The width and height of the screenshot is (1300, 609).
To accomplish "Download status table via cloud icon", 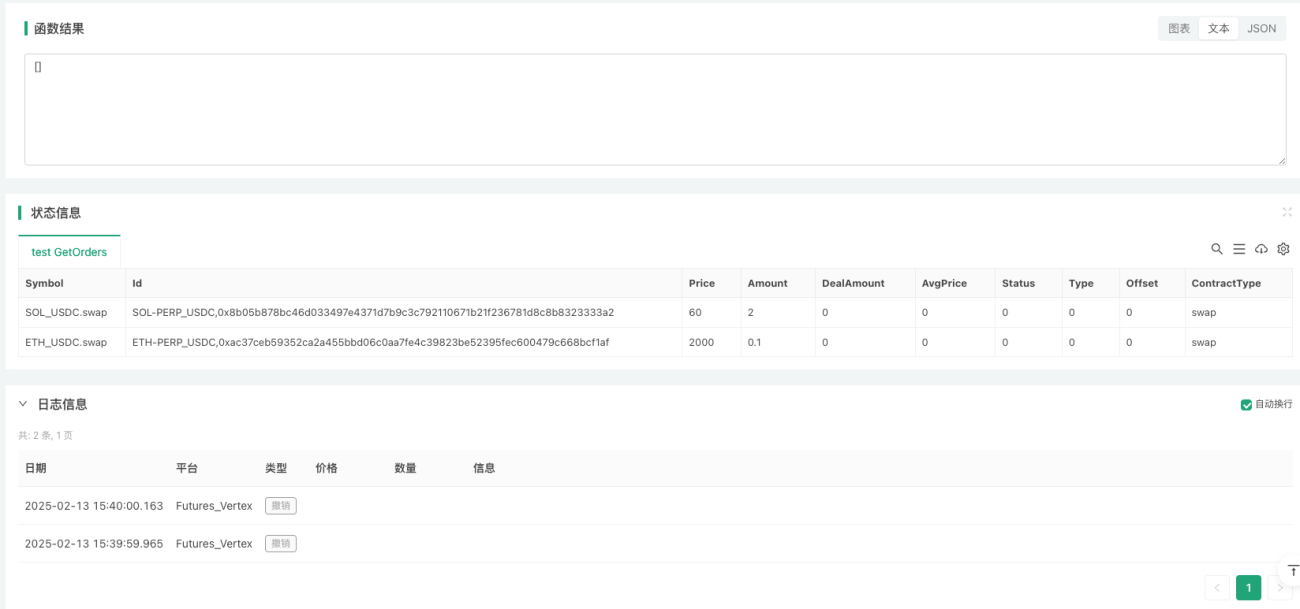I will pos(1261,249).
